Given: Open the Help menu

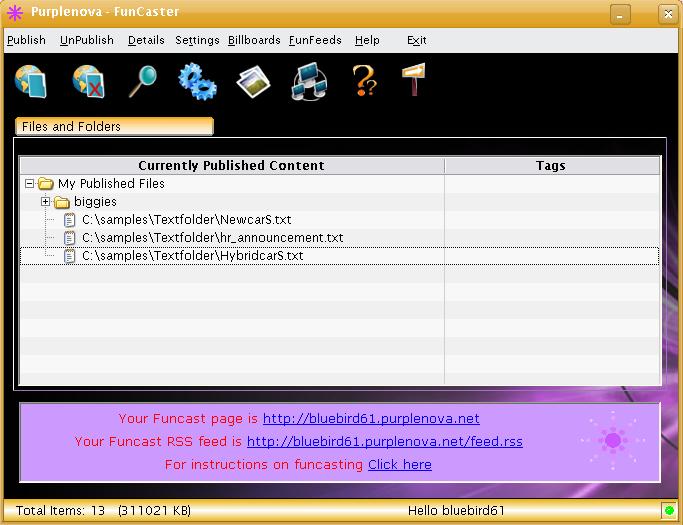Looking at the screenshot, I should coord(367,40).
